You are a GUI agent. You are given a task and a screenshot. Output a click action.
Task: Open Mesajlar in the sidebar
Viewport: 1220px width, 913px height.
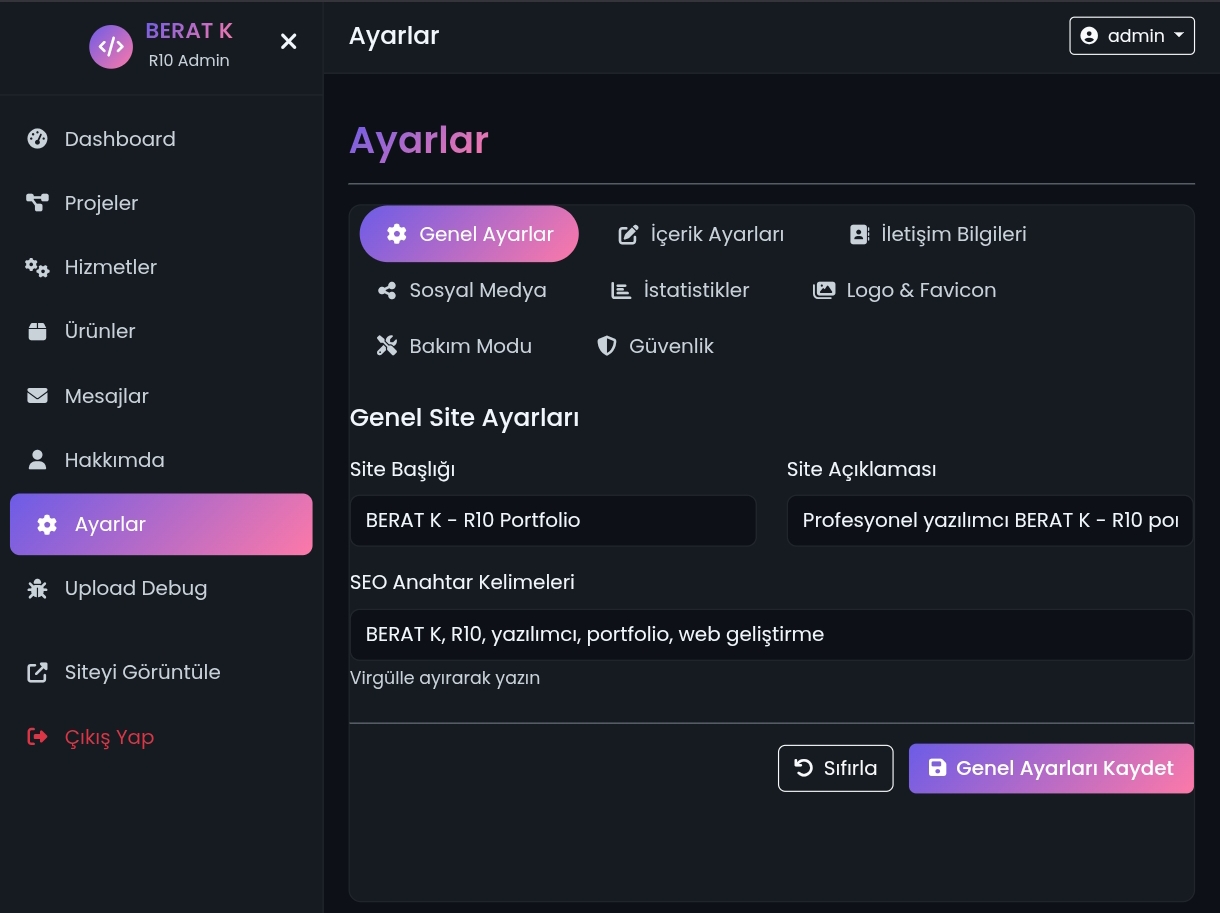161,396
